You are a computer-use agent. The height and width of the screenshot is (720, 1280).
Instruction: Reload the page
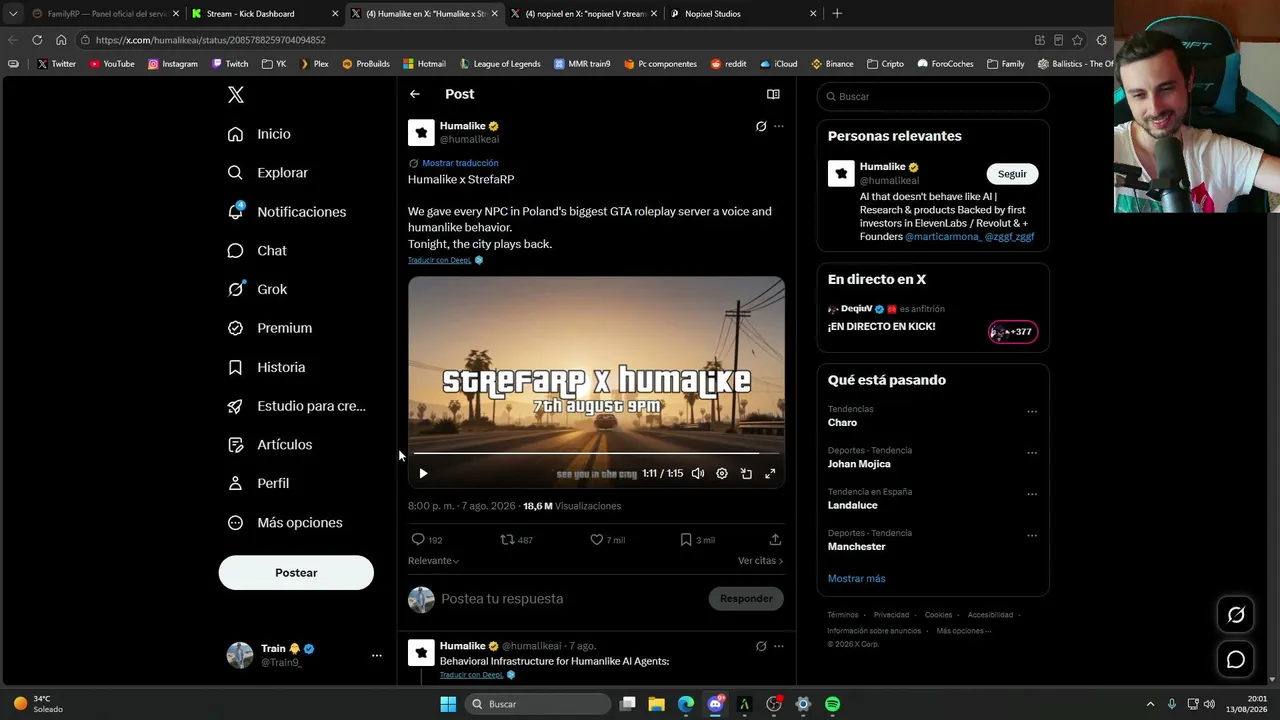coord(37,40)
